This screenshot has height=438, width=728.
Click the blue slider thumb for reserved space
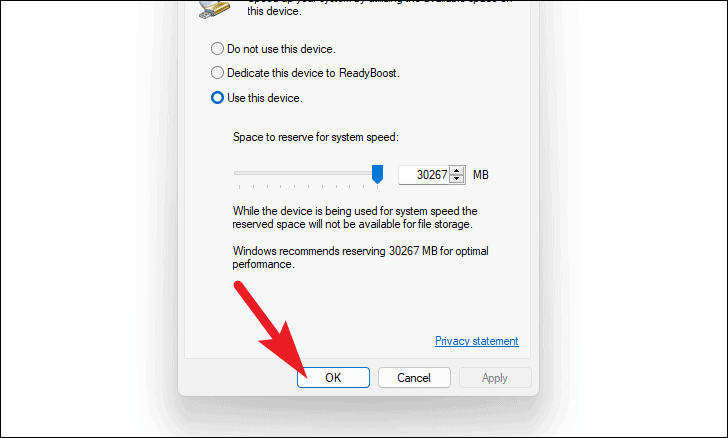[x=377, y=174]
